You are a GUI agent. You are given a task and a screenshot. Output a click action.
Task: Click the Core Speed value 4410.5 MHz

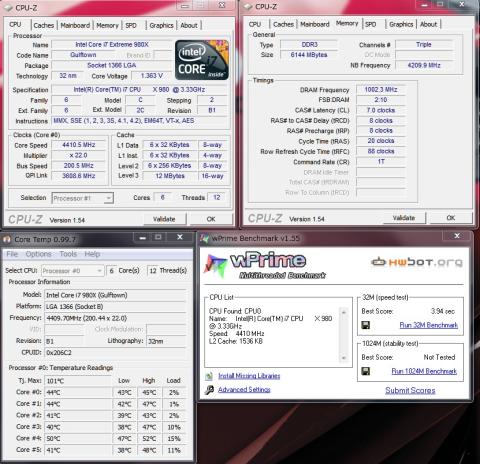[79, 145]
